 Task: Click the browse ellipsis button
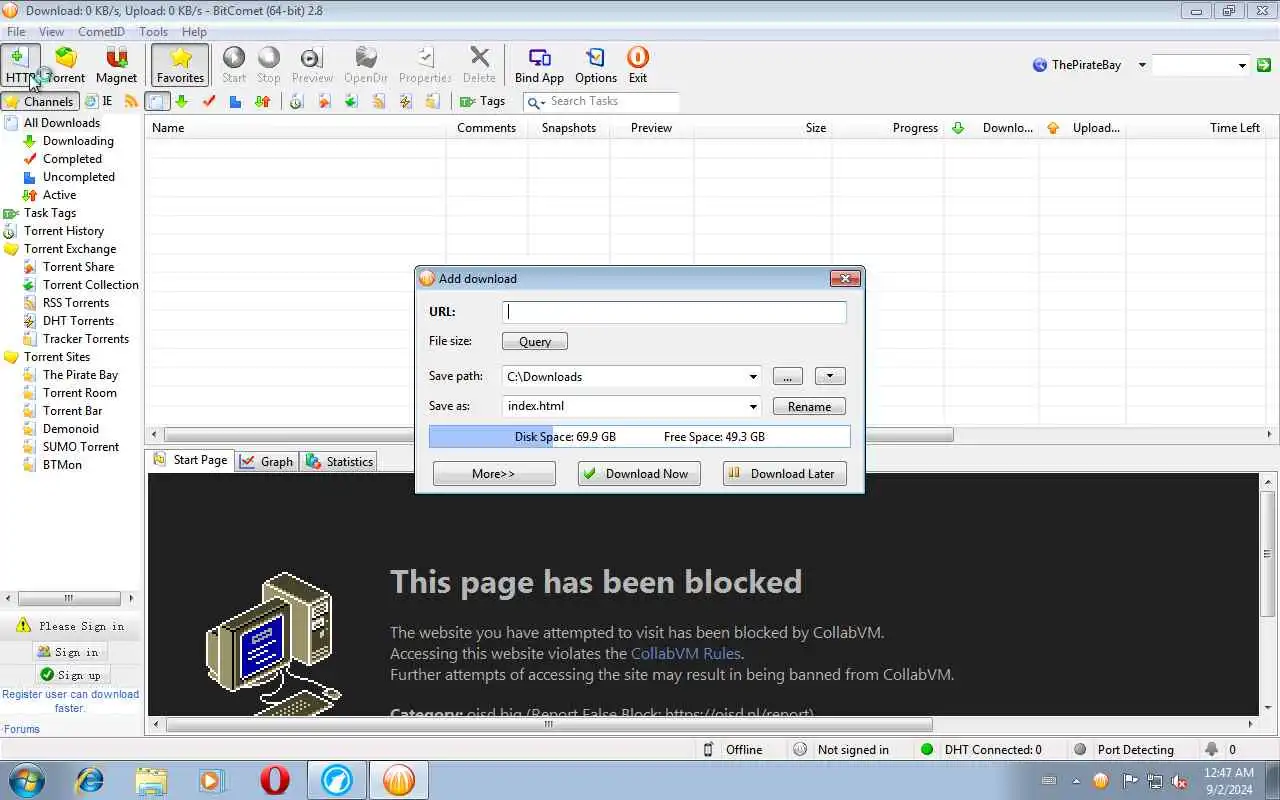(x=787, y=377)
